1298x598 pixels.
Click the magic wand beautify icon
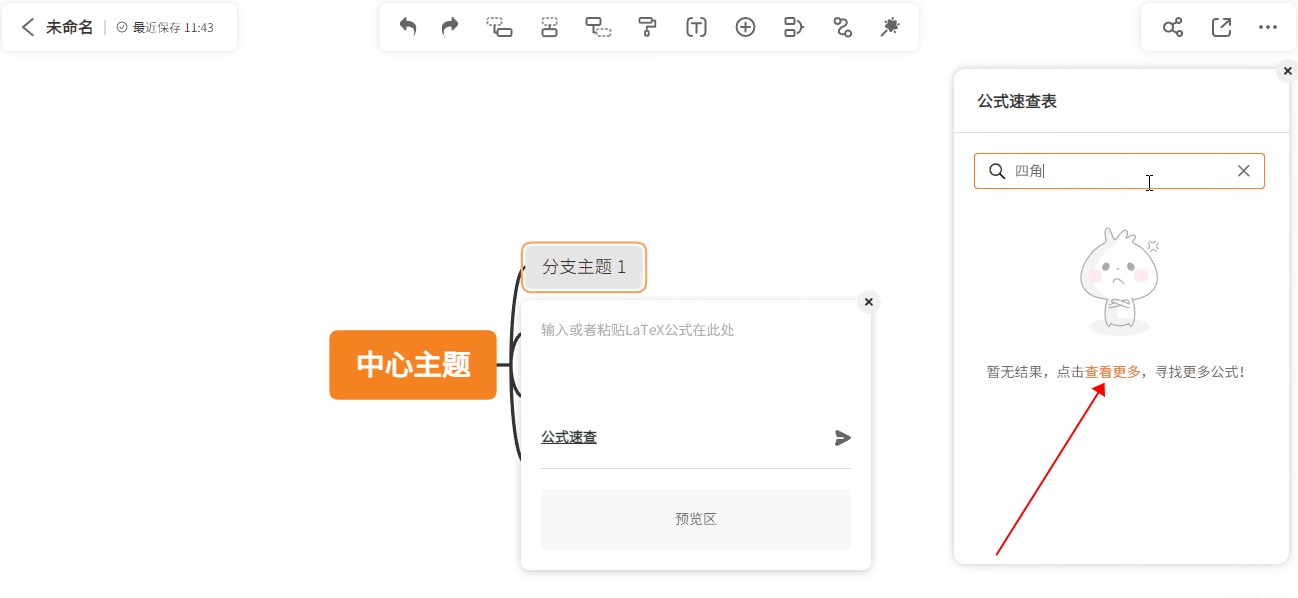coord(889,27)
